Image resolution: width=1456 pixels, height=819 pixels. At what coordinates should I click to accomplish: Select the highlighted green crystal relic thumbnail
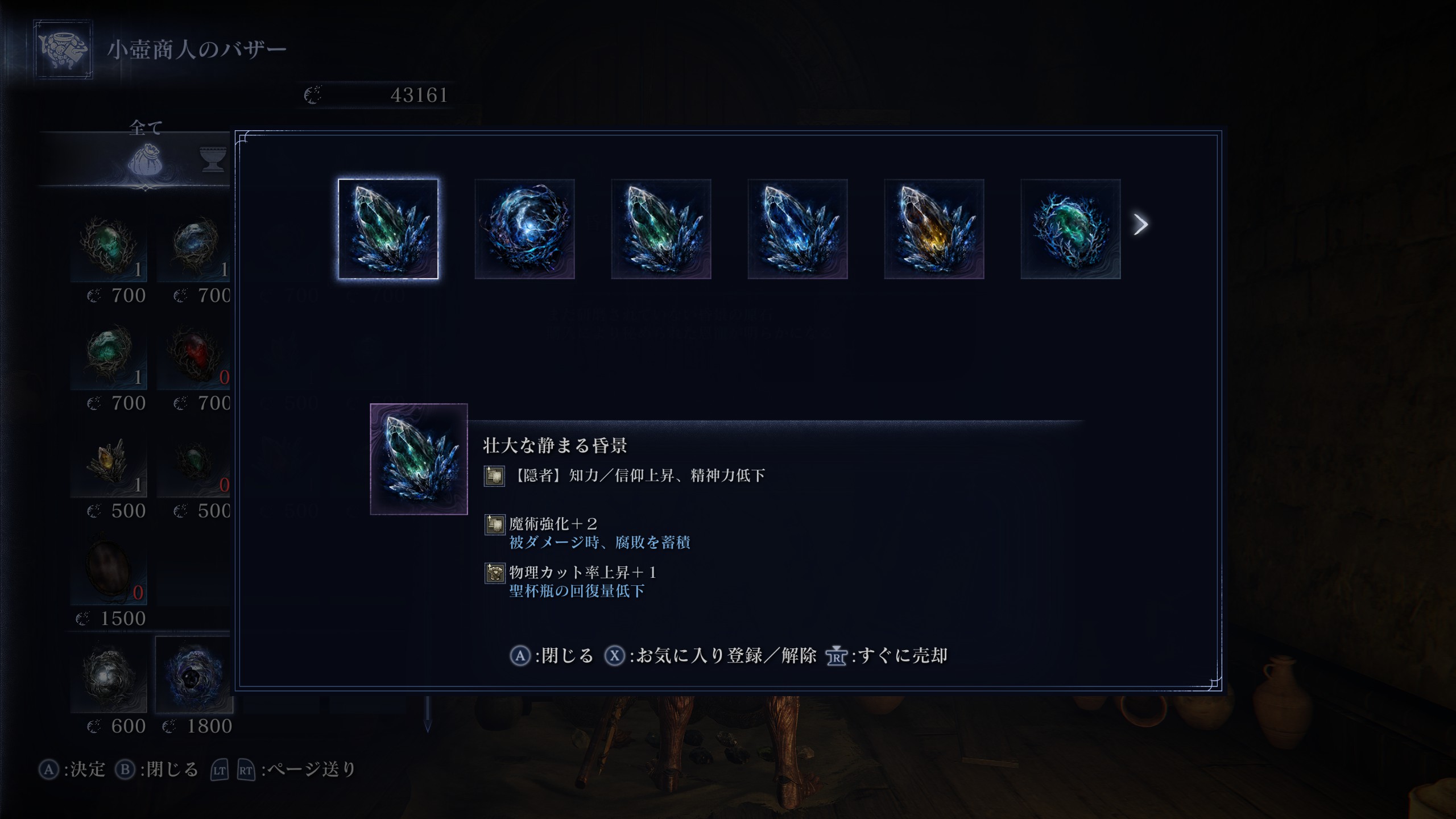tap(388, 229)
